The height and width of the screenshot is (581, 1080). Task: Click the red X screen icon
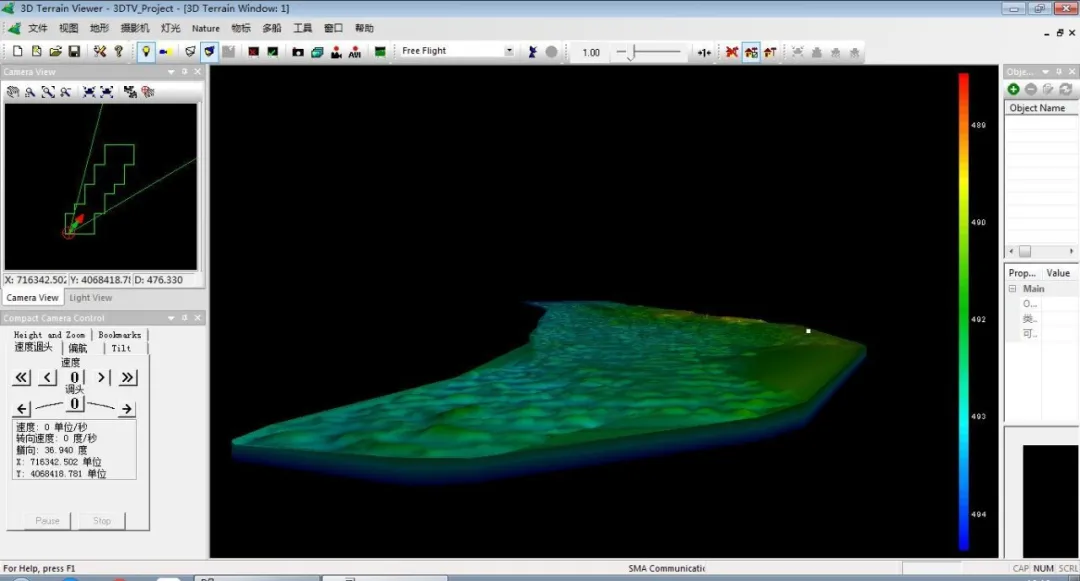pos(253,52)
